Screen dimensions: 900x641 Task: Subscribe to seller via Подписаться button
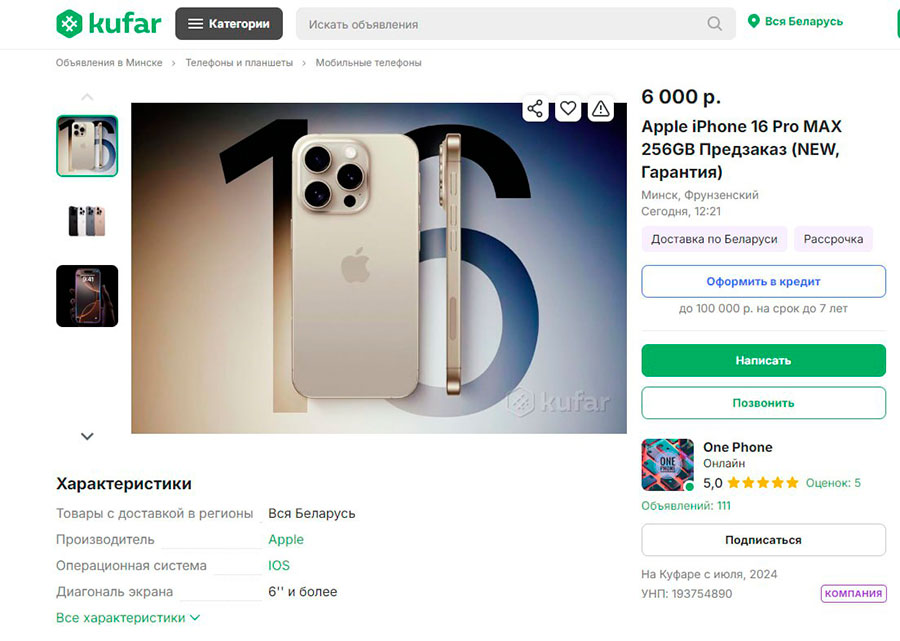763,539
